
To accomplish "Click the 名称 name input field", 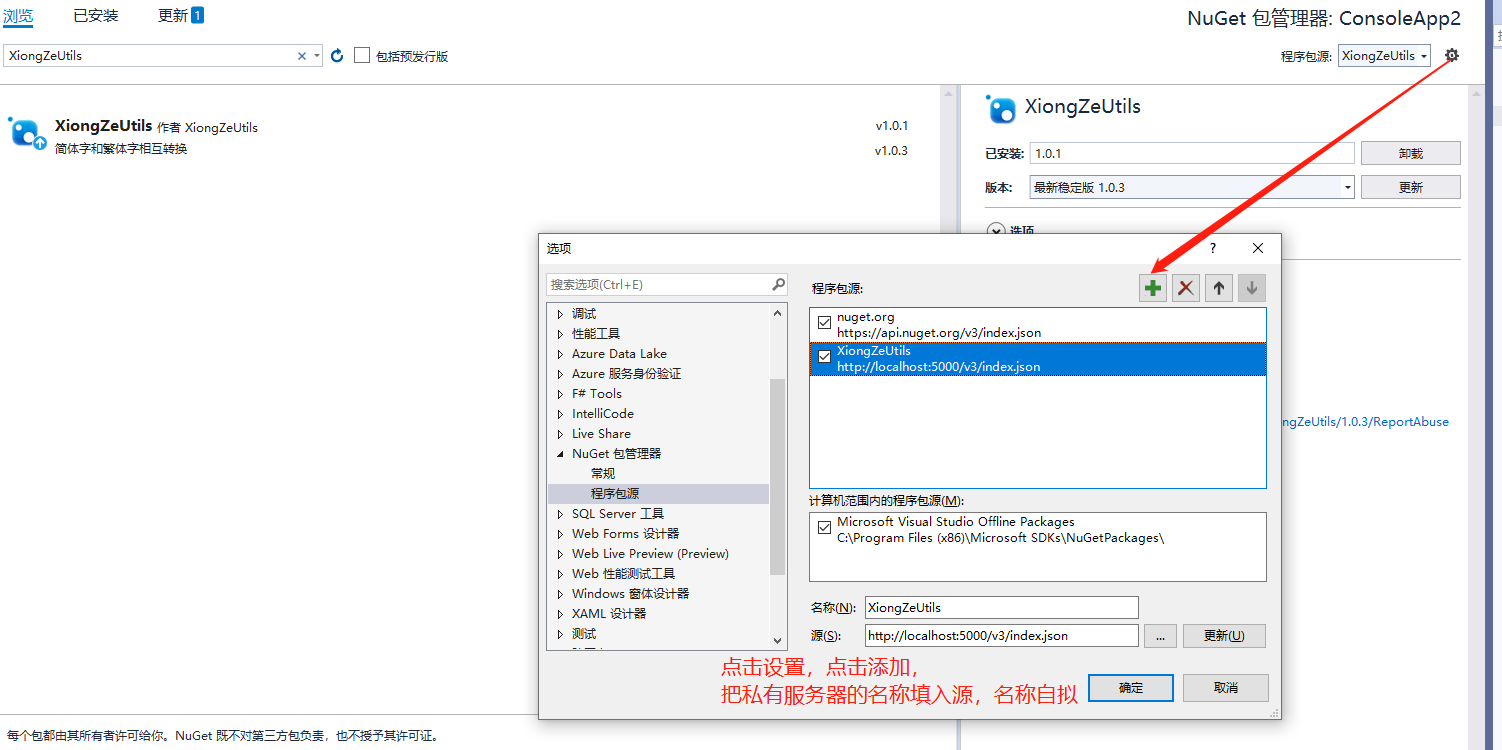I will coord(1001,607).
